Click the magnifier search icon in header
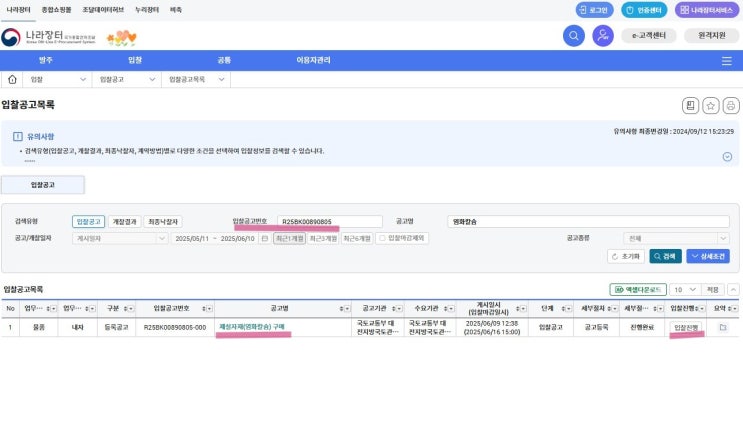 point(573,36)
